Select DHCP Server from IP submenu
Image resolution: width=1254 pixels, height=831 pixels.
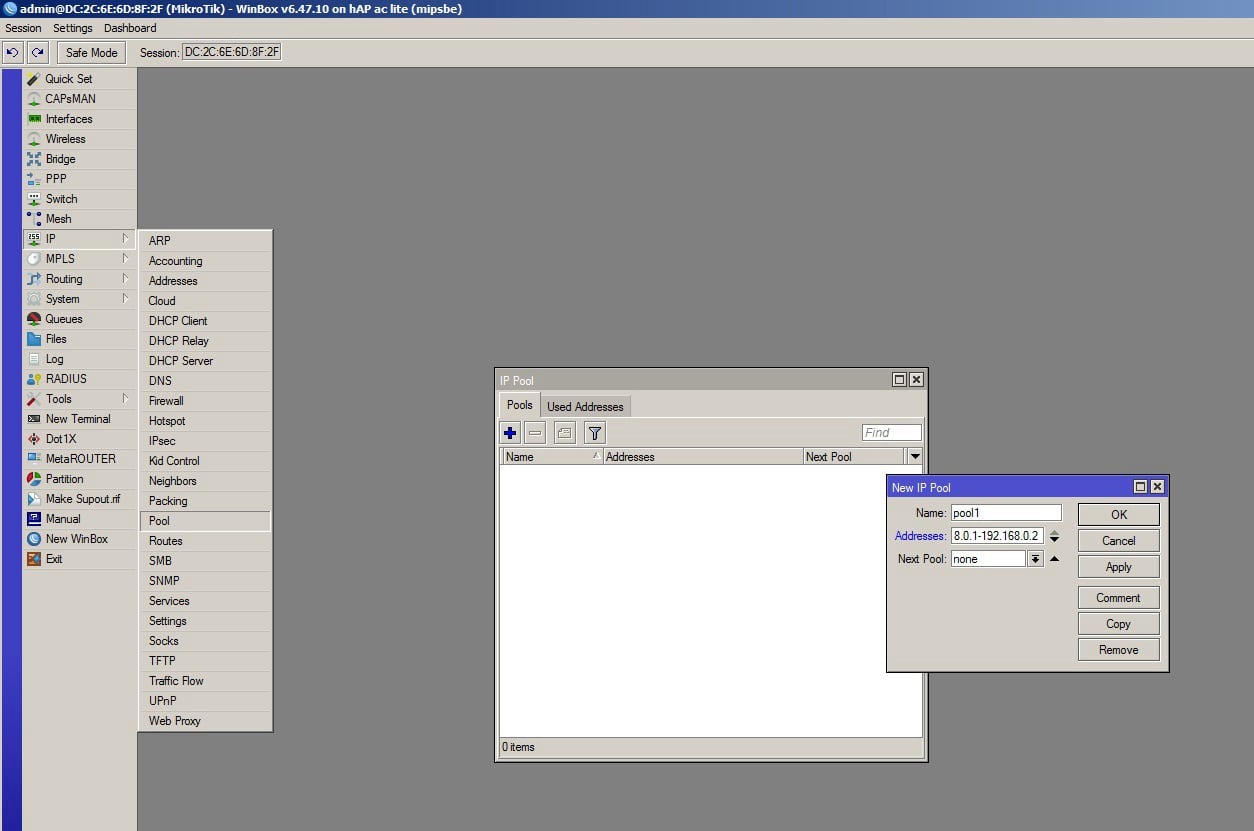coord(181,361)
